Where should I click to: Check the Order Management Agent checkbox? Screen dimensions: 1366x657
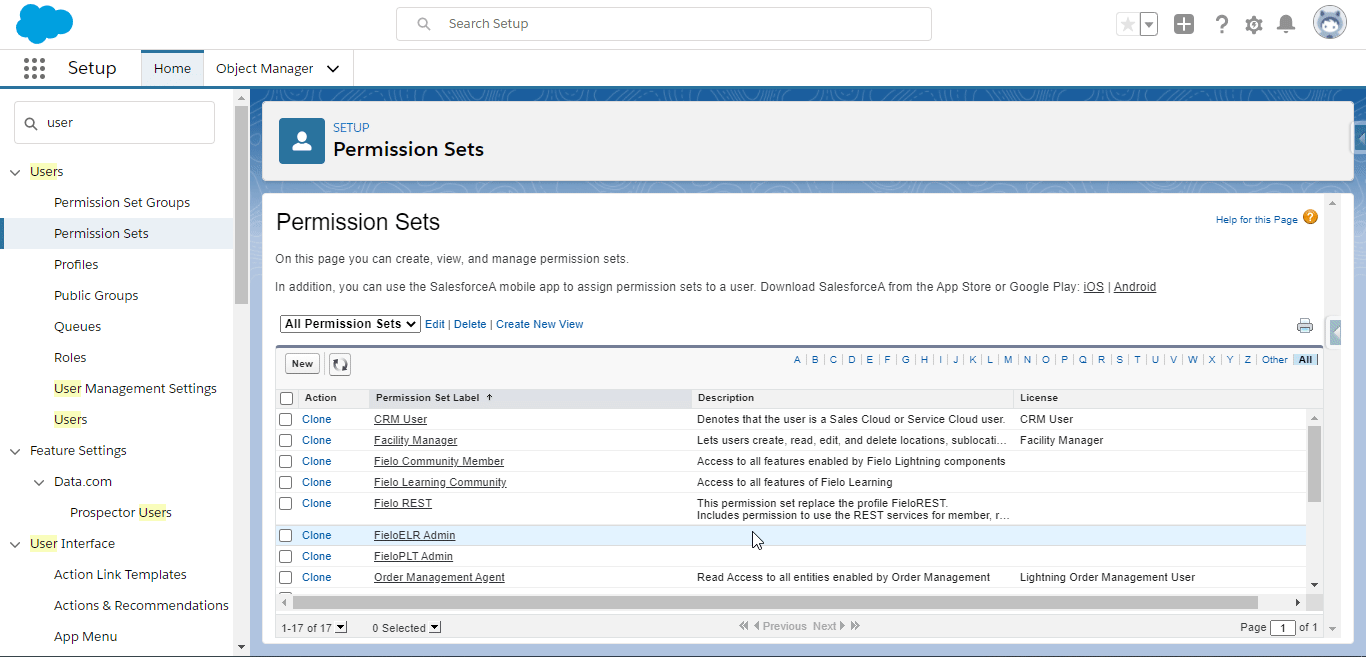coord(286,577)
